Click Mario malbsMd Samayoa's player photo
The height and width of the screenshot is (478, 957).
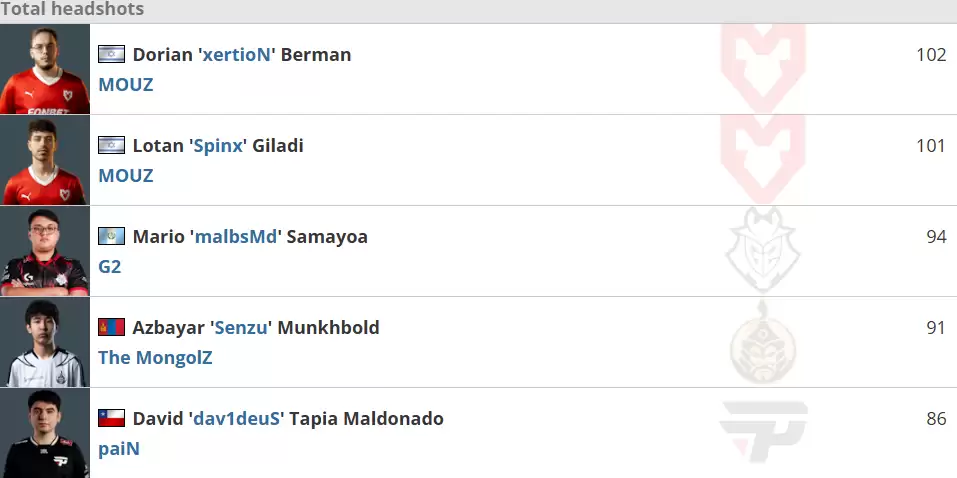point(45,251)
